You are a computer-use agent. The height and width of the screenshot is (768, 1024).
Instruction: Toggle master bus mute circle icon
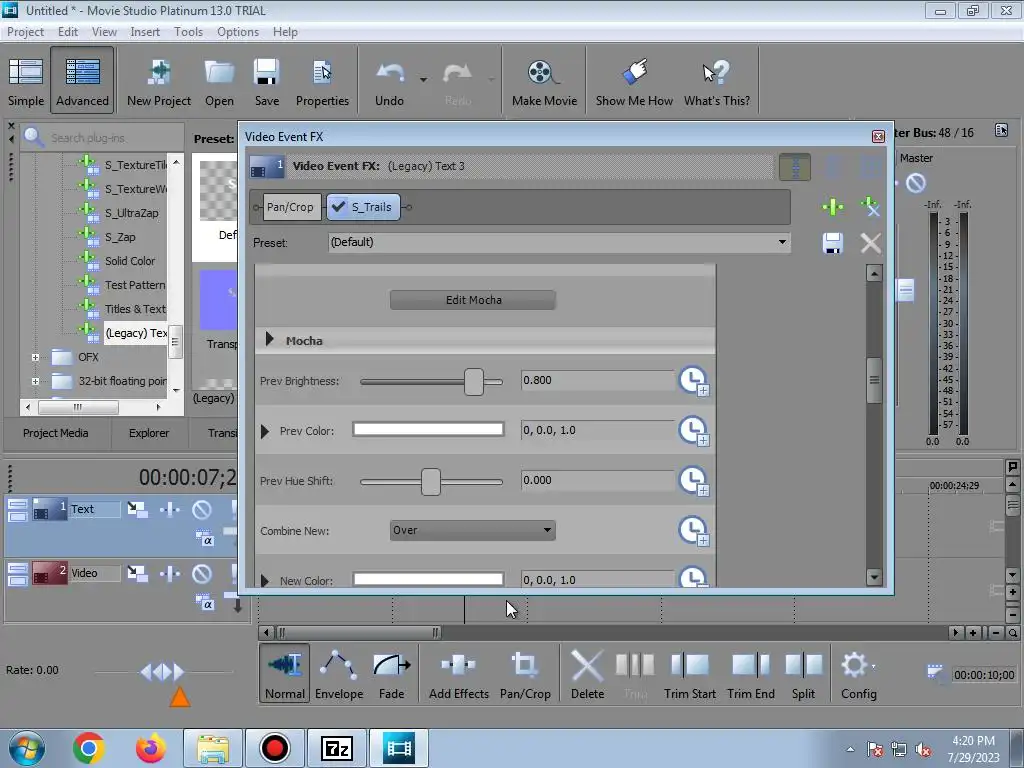(916, 183)
